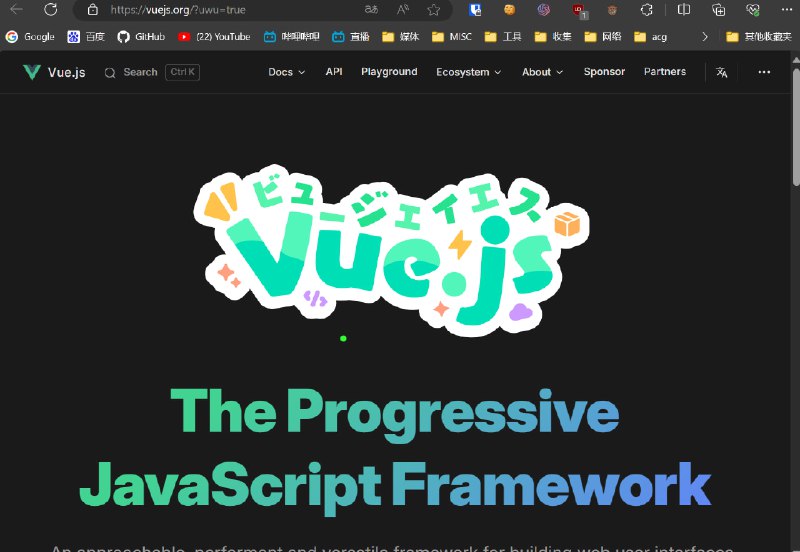Open the API nav link
The image size is (800, 552).
[334, 72]
